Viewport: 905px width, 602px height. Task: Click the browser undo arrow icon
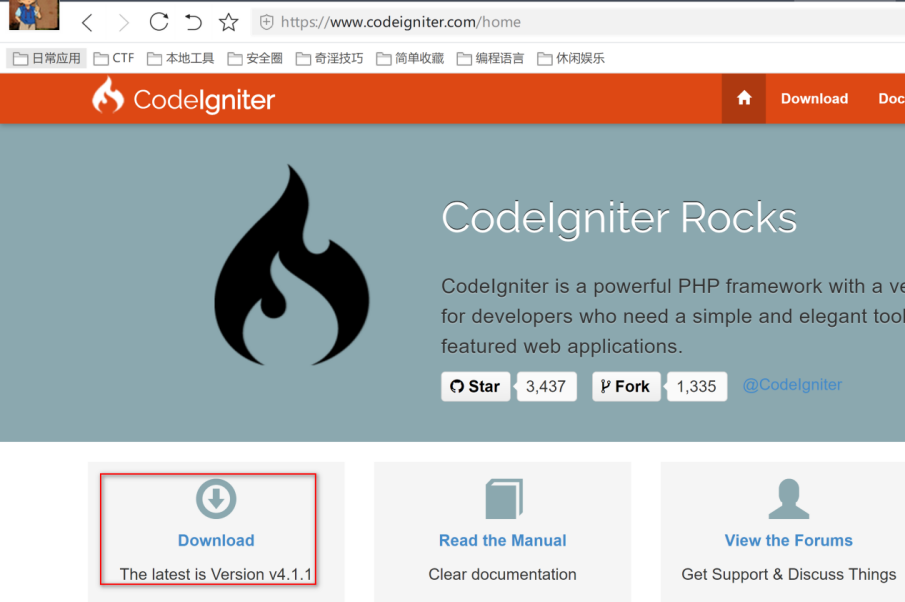tap(194, 21)
